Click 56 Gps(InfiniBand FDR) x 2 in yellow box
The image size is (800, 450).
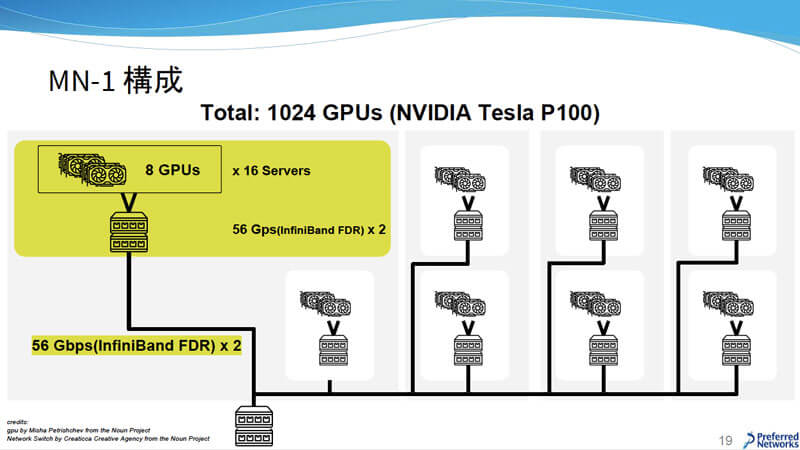309,230
